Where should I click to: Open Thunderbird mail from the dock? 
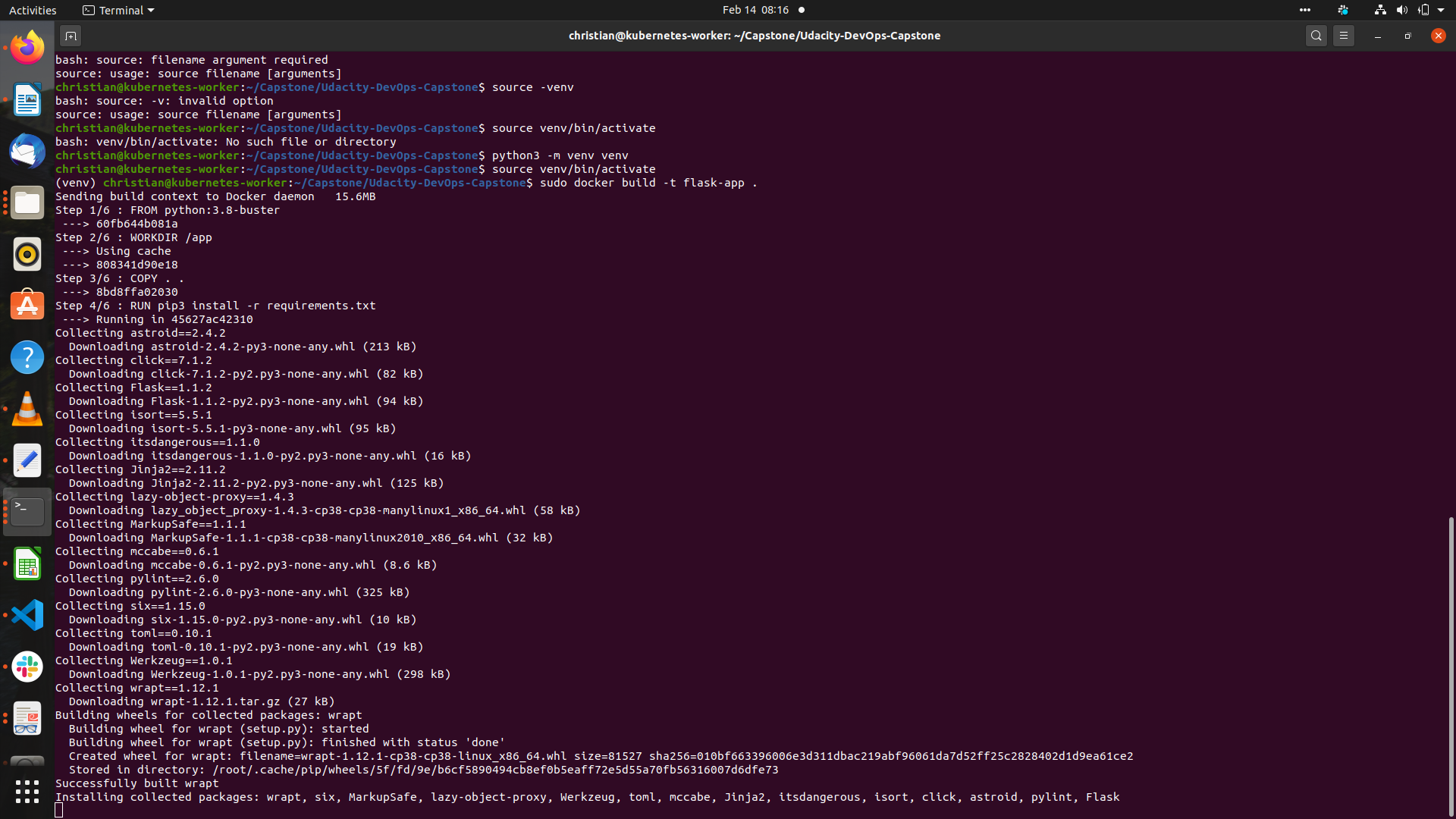point(27,152)
